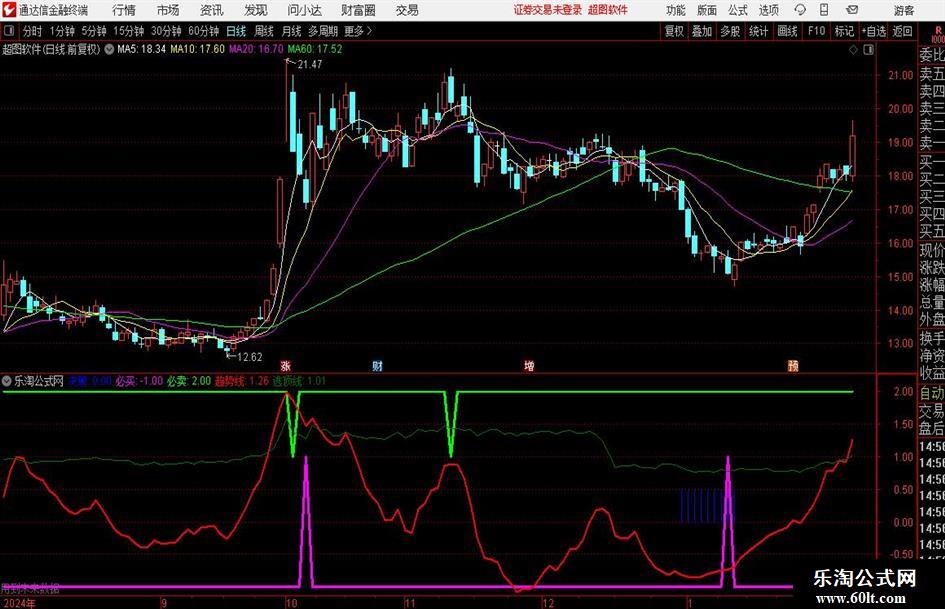945x609 pixels.
Task: Open the 行情 menu
Action: [124, 10]
